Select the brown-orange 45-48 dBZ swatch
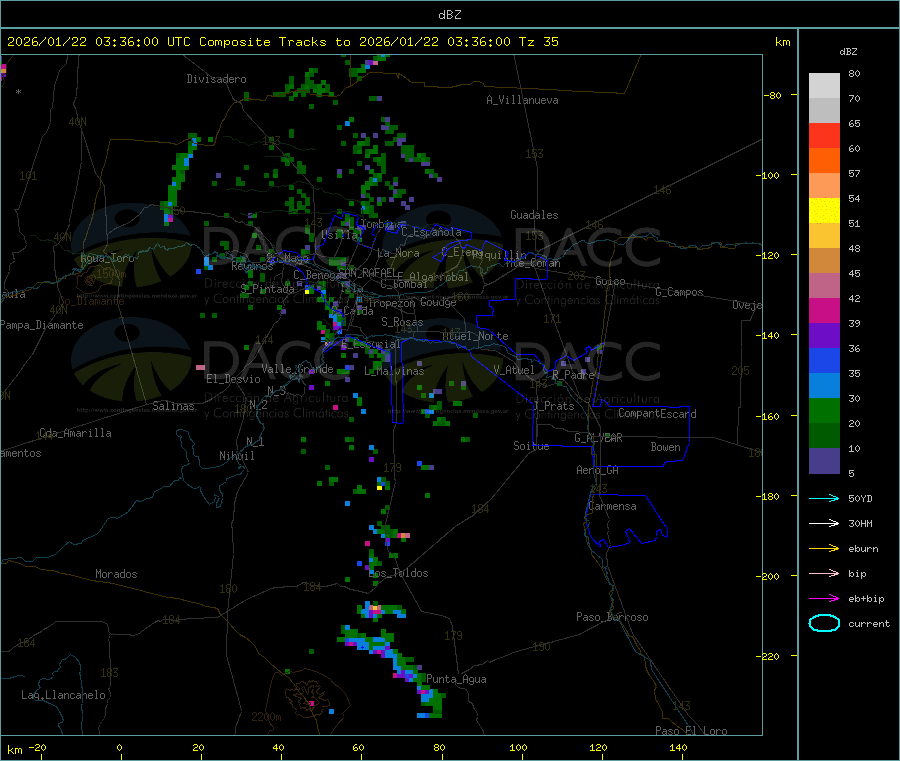This screenshot has width=900, height=761. 824,261
